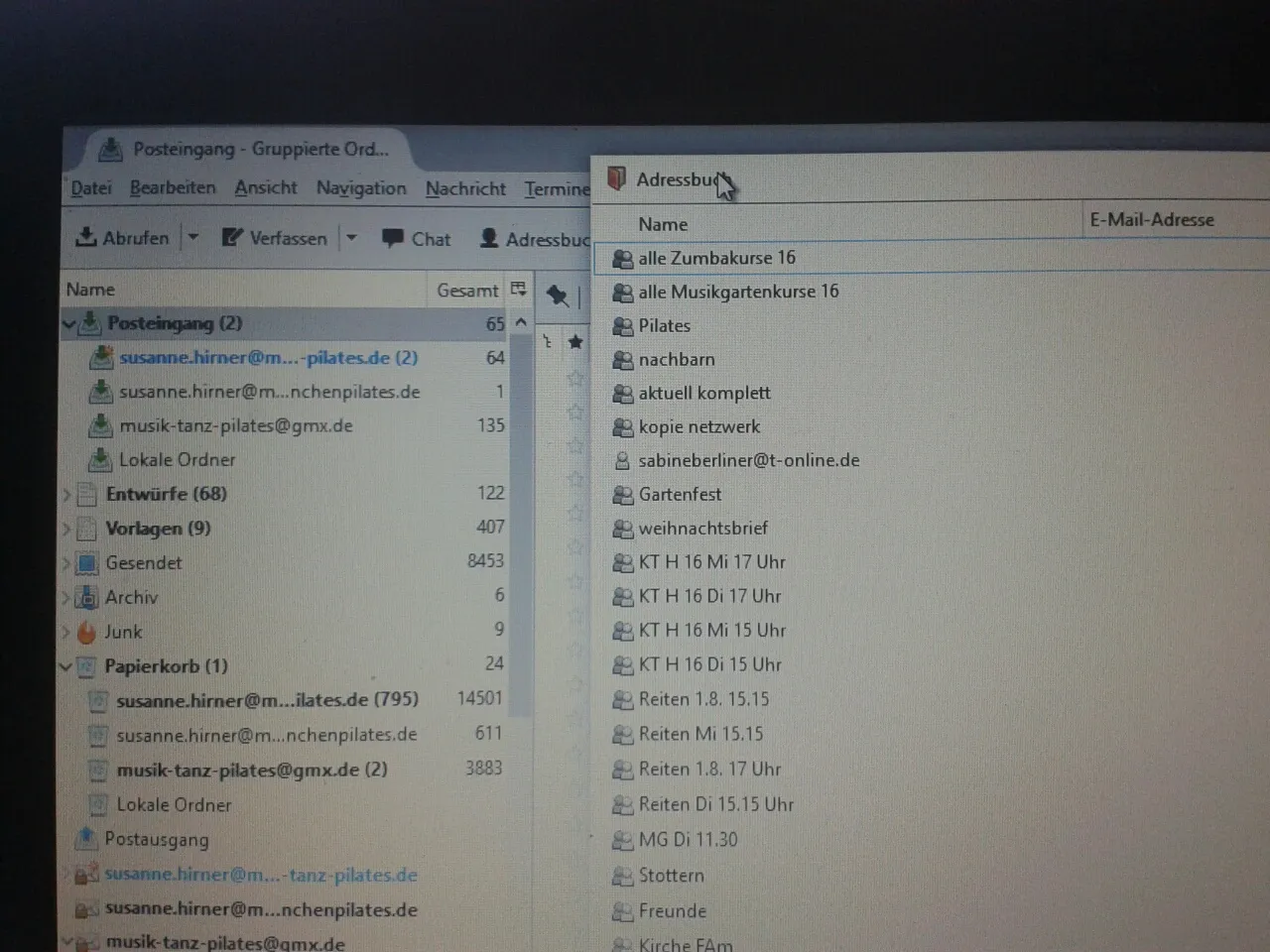Viewport: 1270px width, 952px height.
Task: Select the Junk flame icon
Action: click(87, 632)
